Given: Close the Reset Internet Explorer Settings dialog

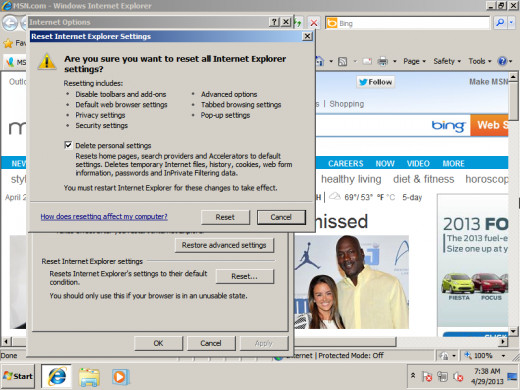Looking at the screenshot, I should click(307, 36).
